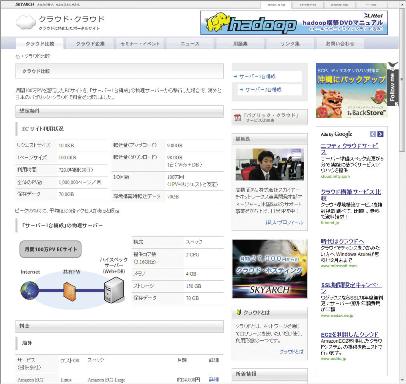Image resolution: width=406 pixels, height=384 pixels.
Task: Click the high-spec server tower icon
Action: point(114,290)
